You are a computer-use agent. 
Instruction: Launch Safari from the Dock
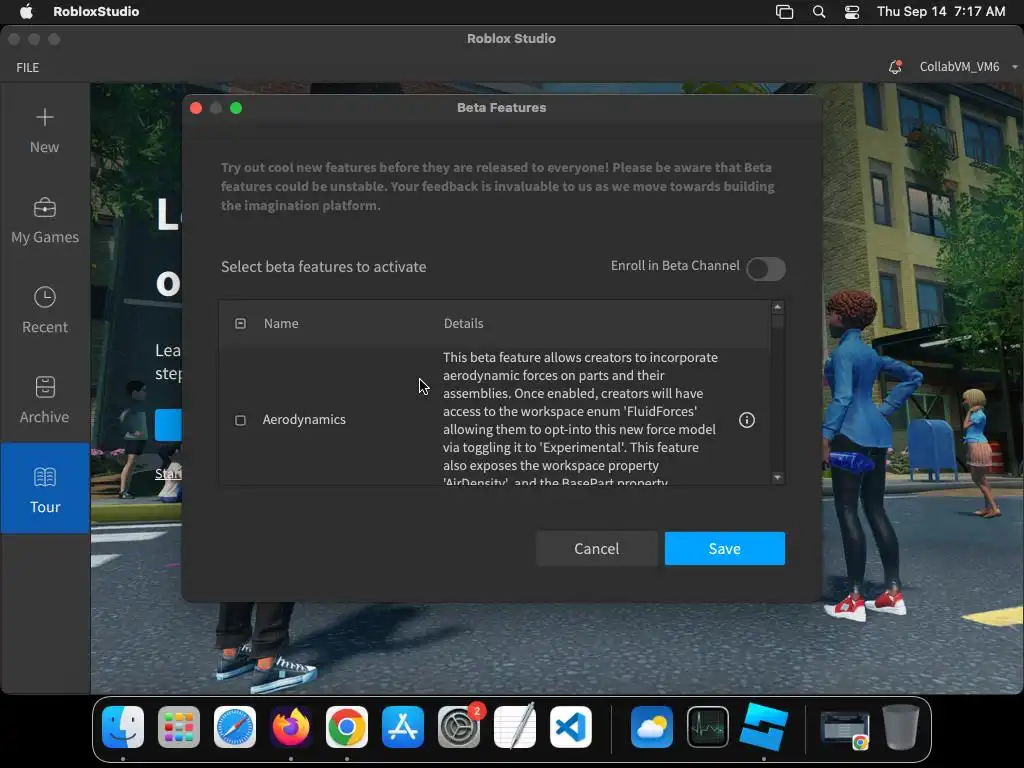235,727
